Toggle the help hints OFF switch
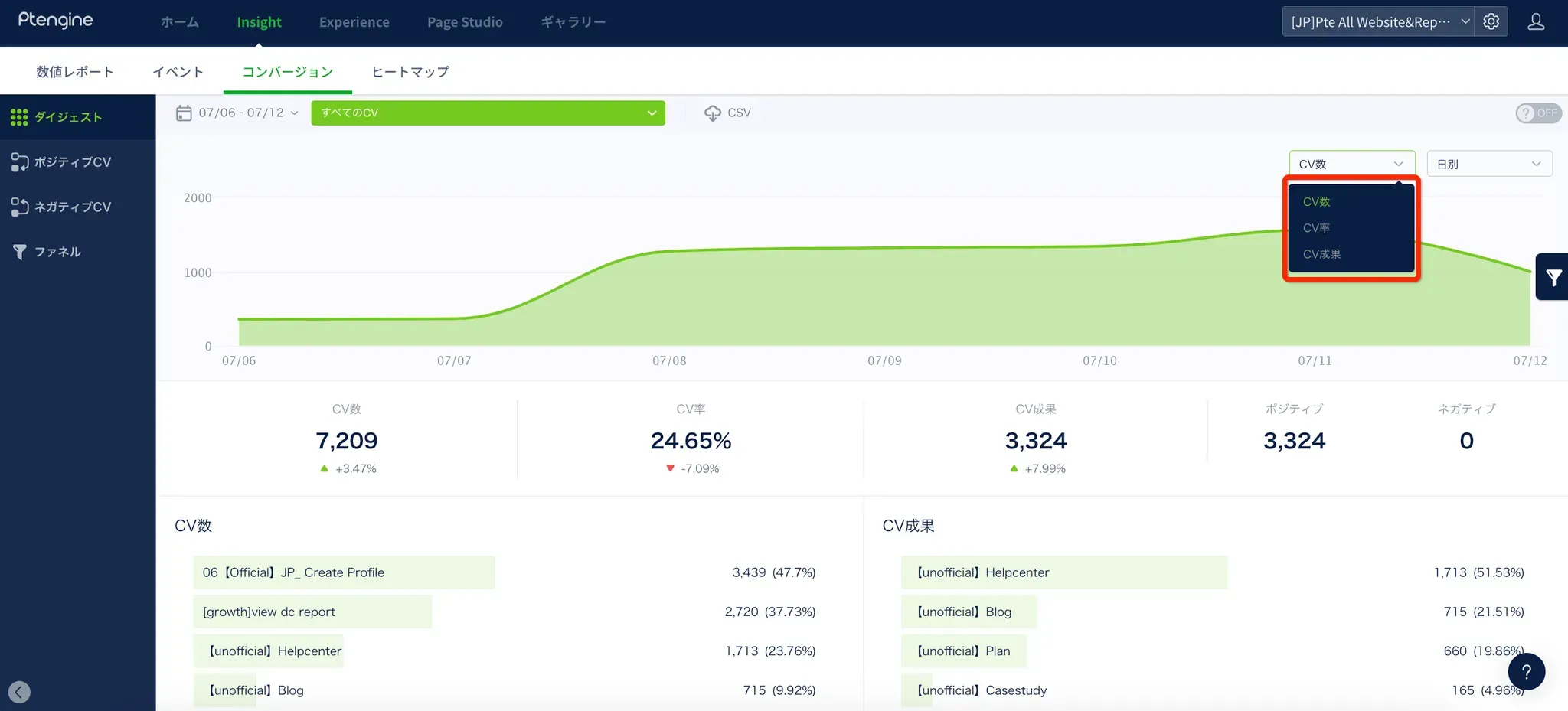Image resolution: width=1568 pixels, height=711 pixels. tap(1537, 113)
